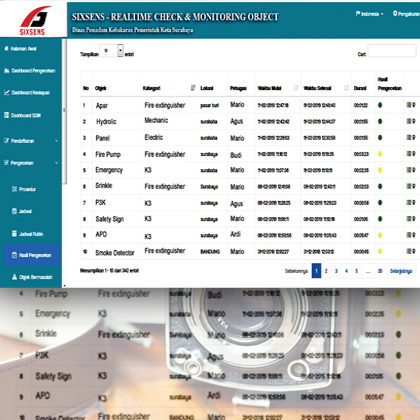Screen dimensions: 420x420
Task: Open Jadwal Rutin submenu item
Action: tap(28, 234)
